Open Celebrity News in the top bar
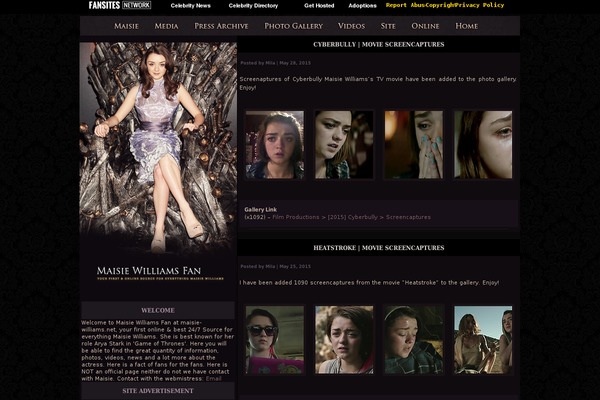Viewport: 600px width, 400px height. [191, 6]
